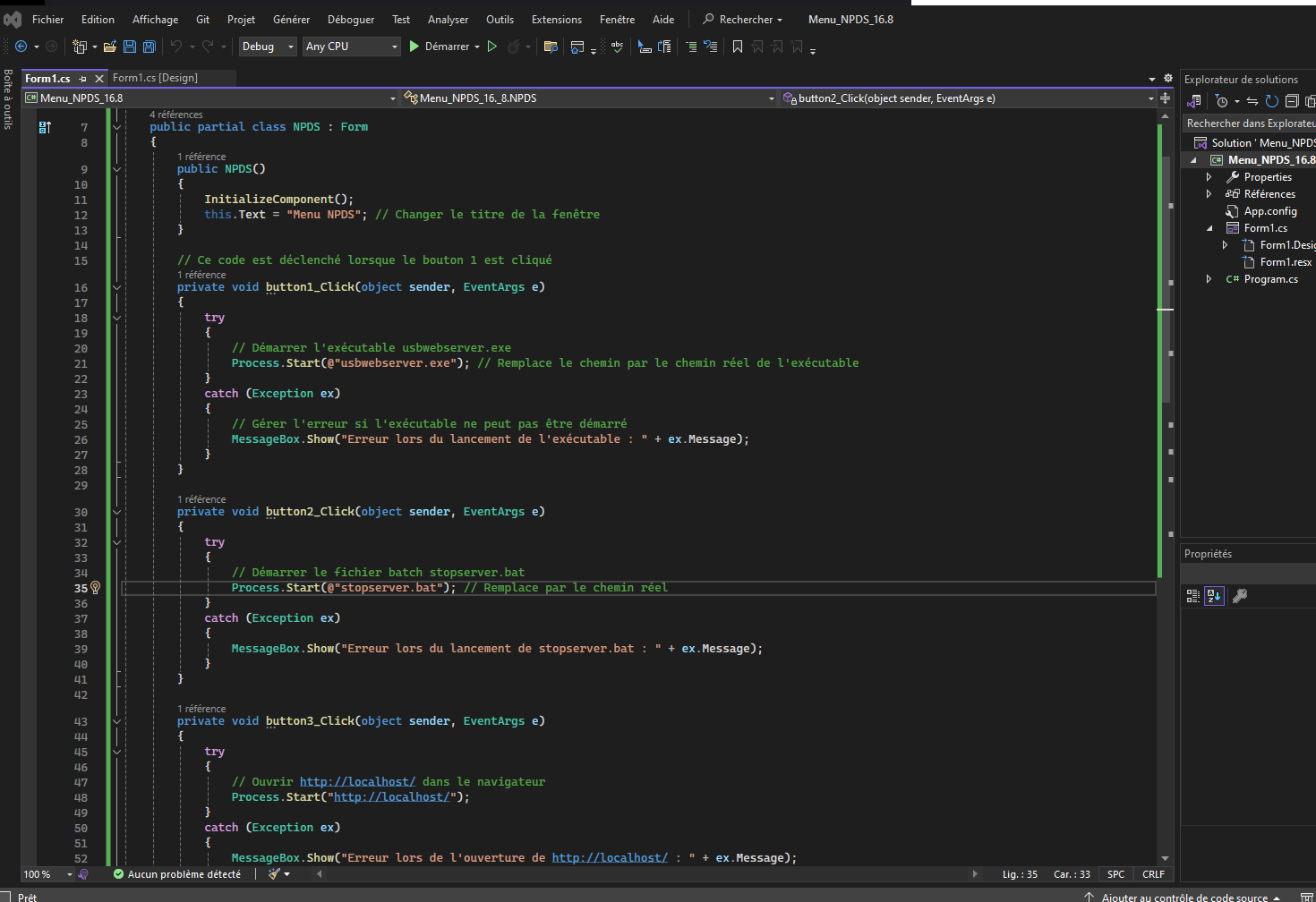Open the Fichier menu

click(47, 19)
